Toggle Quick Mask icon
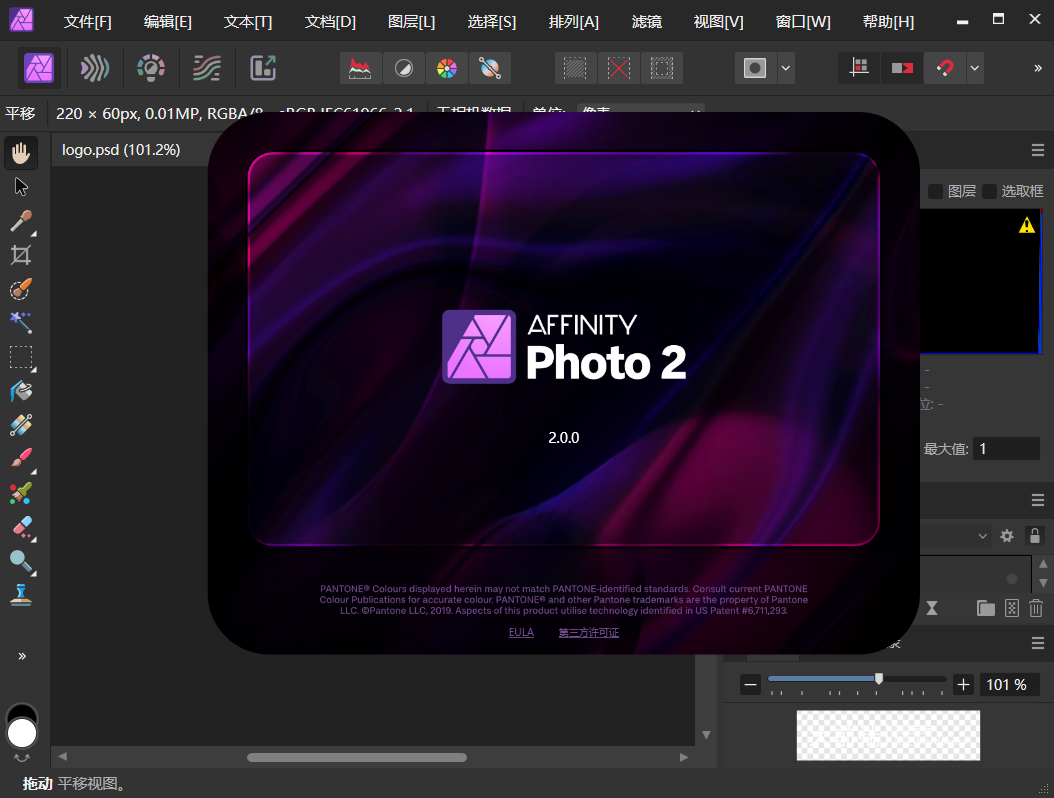The width and height of the screenshot is (1054, 798). (755, 68)
